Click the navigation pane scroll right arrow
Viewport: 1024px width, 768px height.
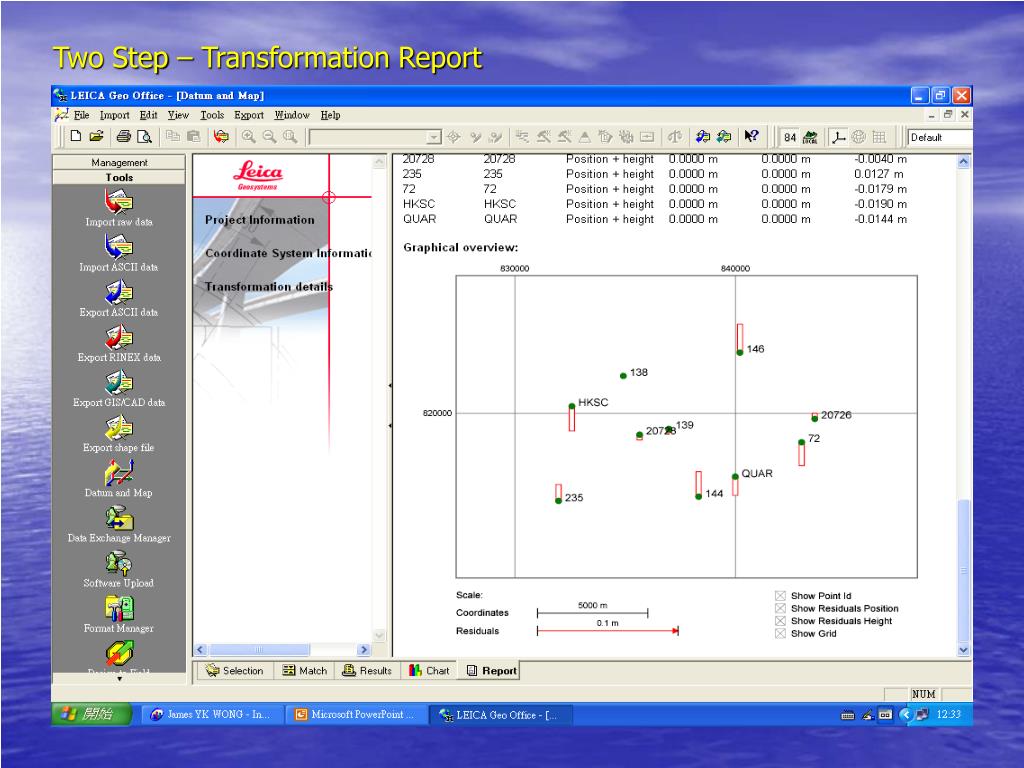364,650
